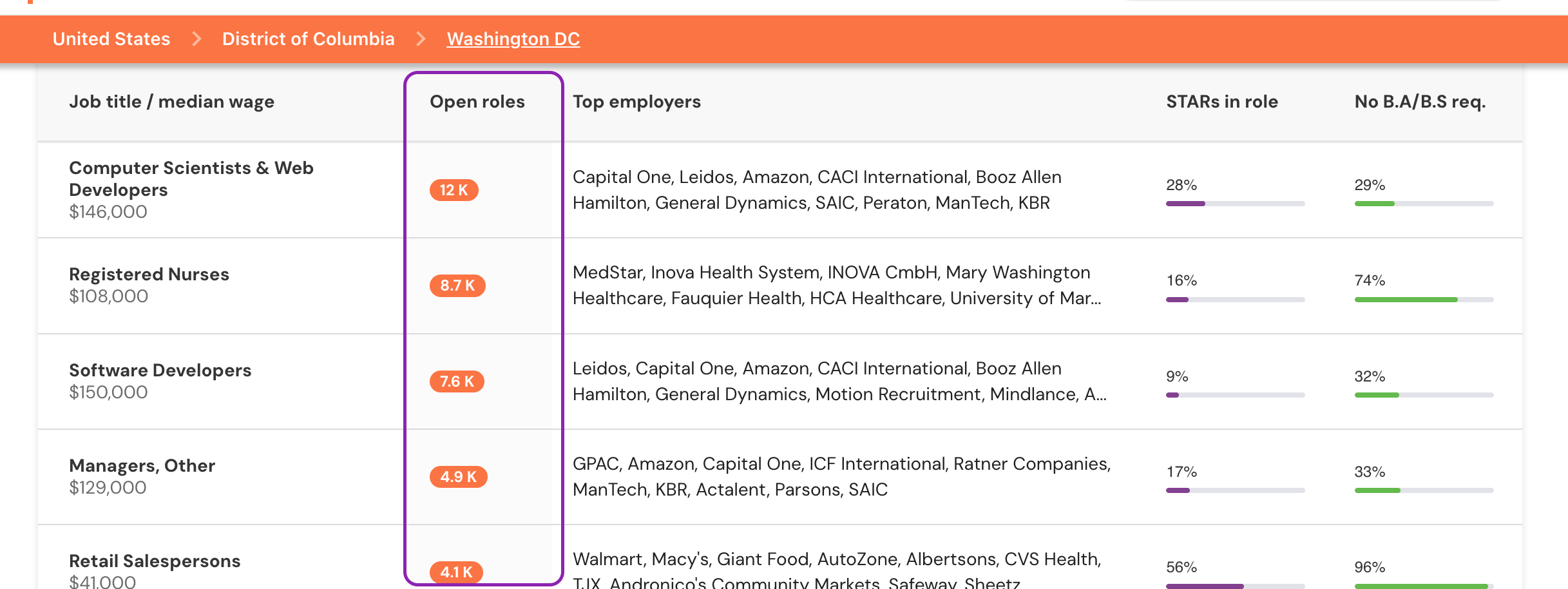Click the 8.7 K open roles badge

coord(457,285)
